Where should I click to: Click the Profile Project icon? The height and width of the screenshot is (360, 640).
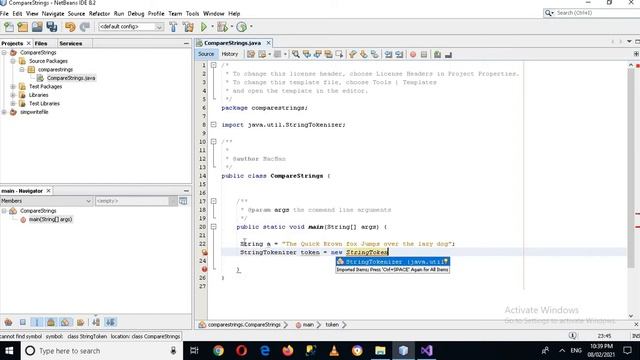tap(242, 27)
